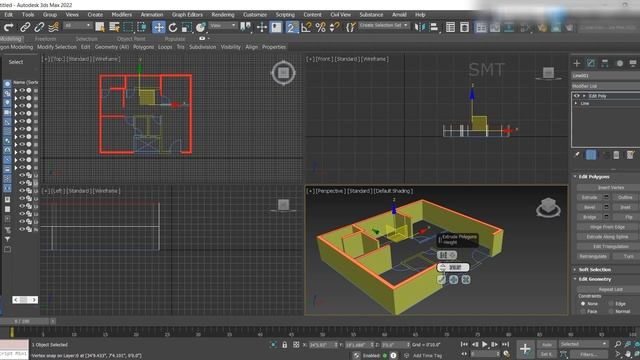Image resolution: width=640 pixels, height=360 pixels.
Task: Click the Align tool icon
Action: [x=435, y=27]
